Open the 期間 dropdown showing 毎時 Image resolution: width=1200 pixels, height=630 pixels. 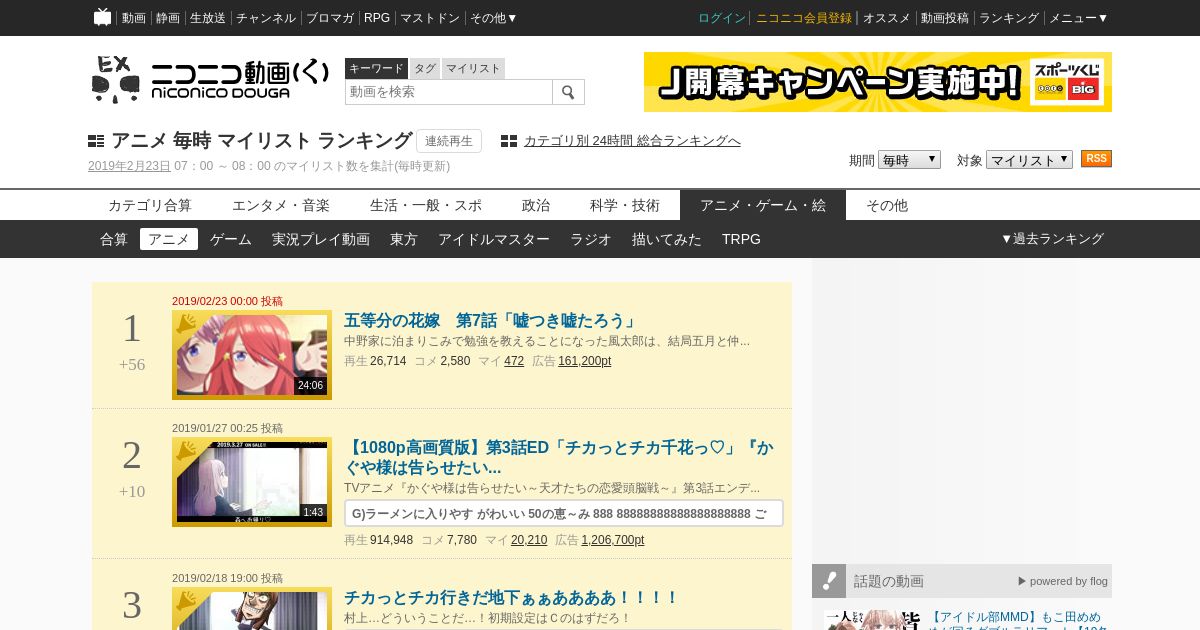[x=909, y=160]
